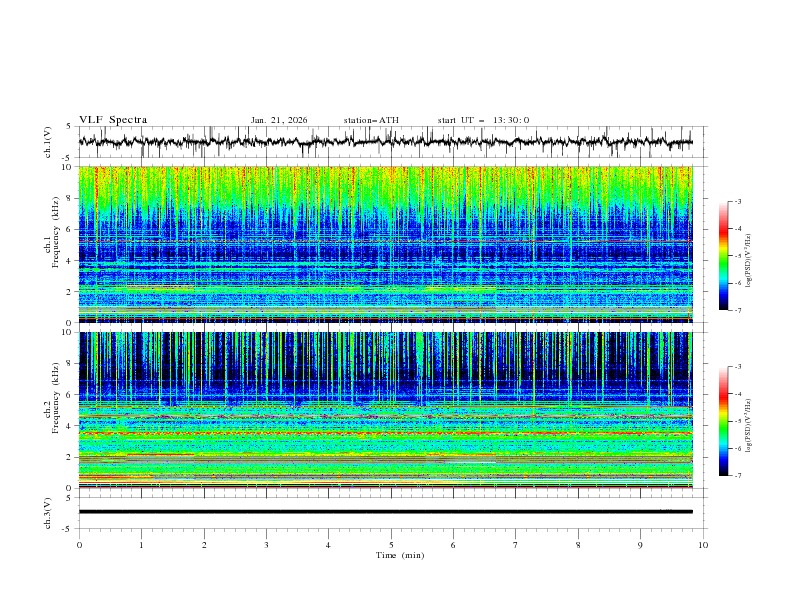Click the date text "Jan. 21, 2026"

click(x=279, y=120)
